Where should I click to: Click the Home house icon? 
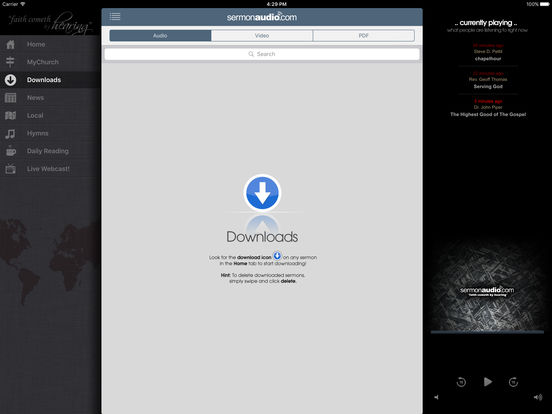(x=11, y=44)
